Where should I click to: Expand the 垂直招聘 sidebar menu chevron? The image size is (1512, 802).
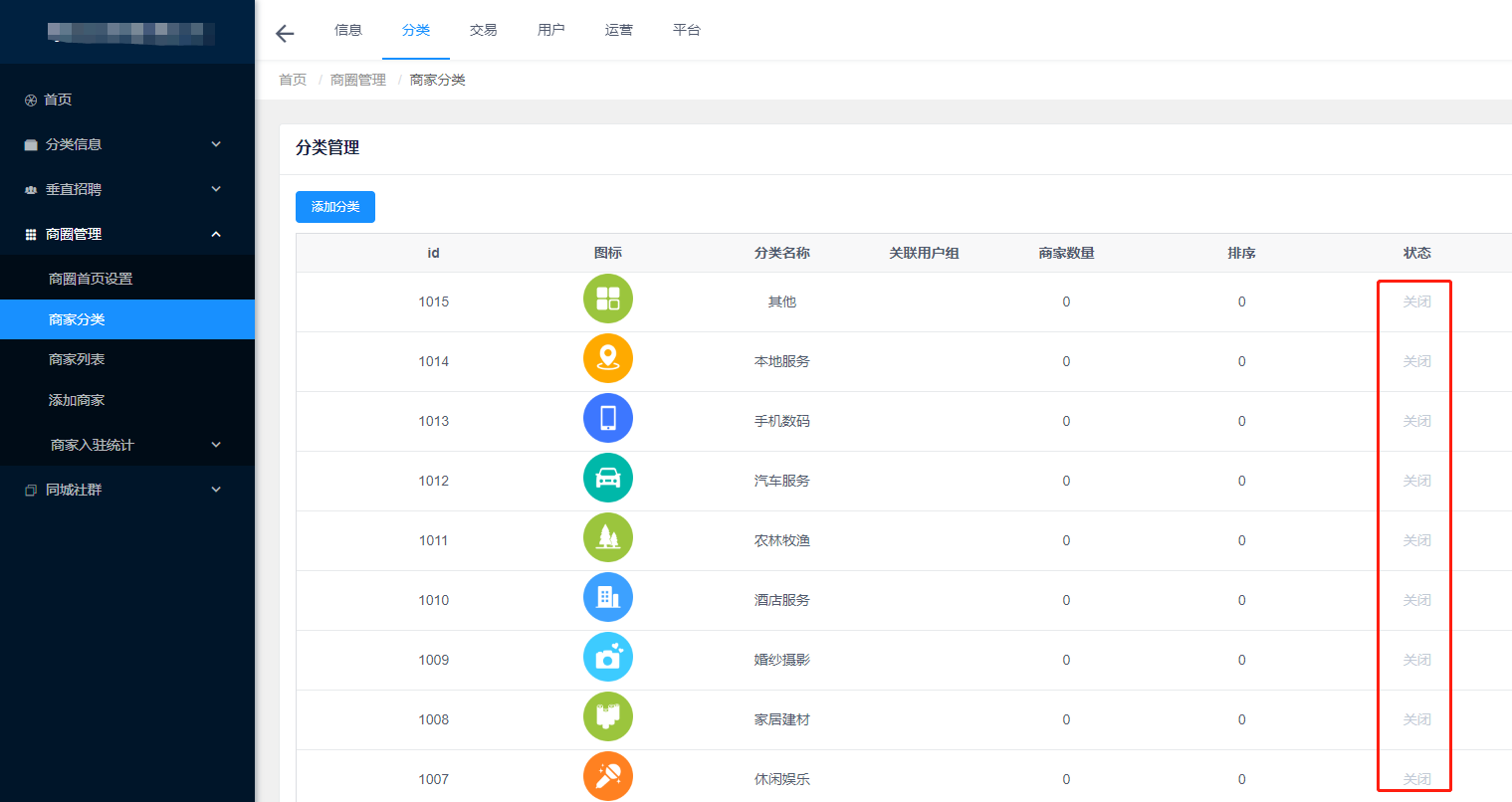coord(216,189)
